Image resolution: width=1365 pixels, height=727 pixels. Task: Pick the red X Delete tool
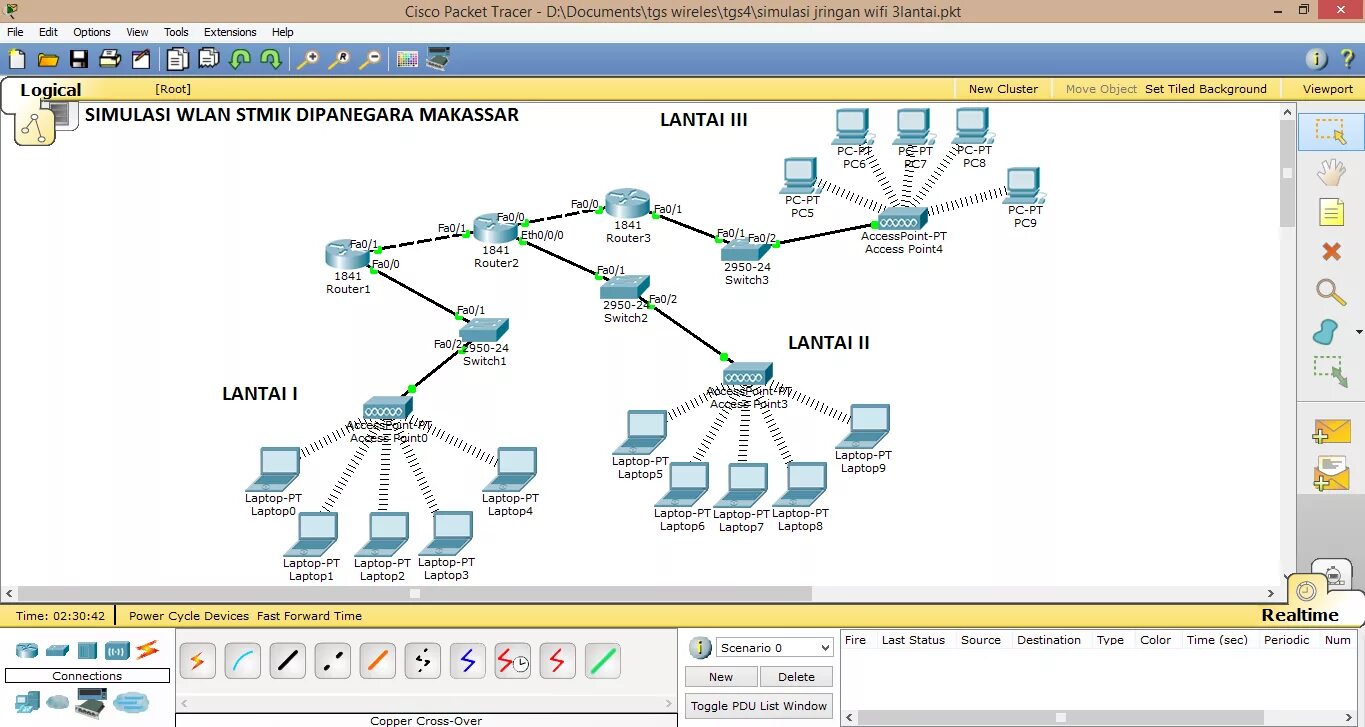tap(1330, 252)
